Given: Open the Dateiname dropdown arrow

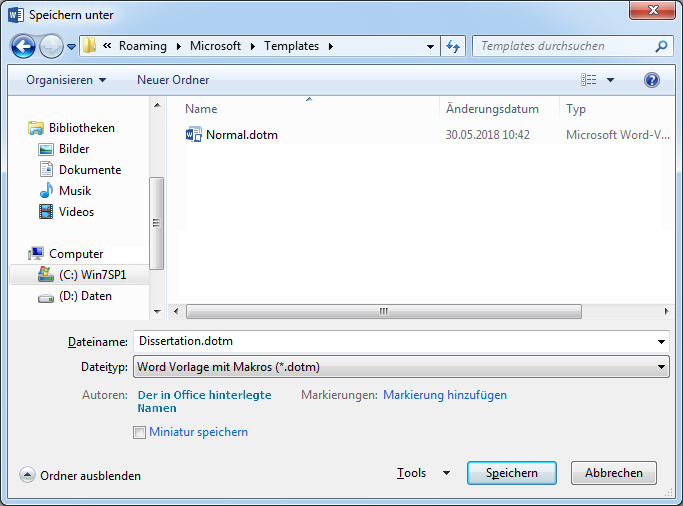Looking at the screenshot, I should pos(661,342).
